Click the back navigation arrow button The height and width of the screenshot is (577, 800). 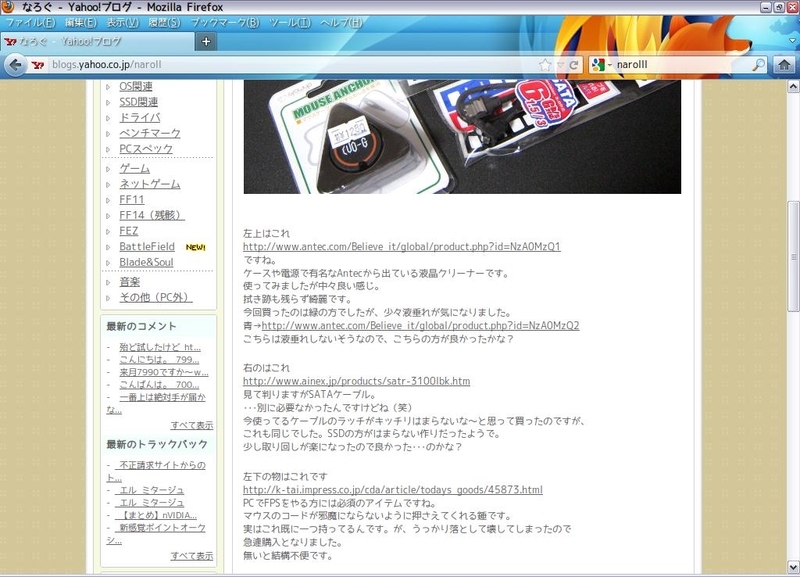click(15, 65)
